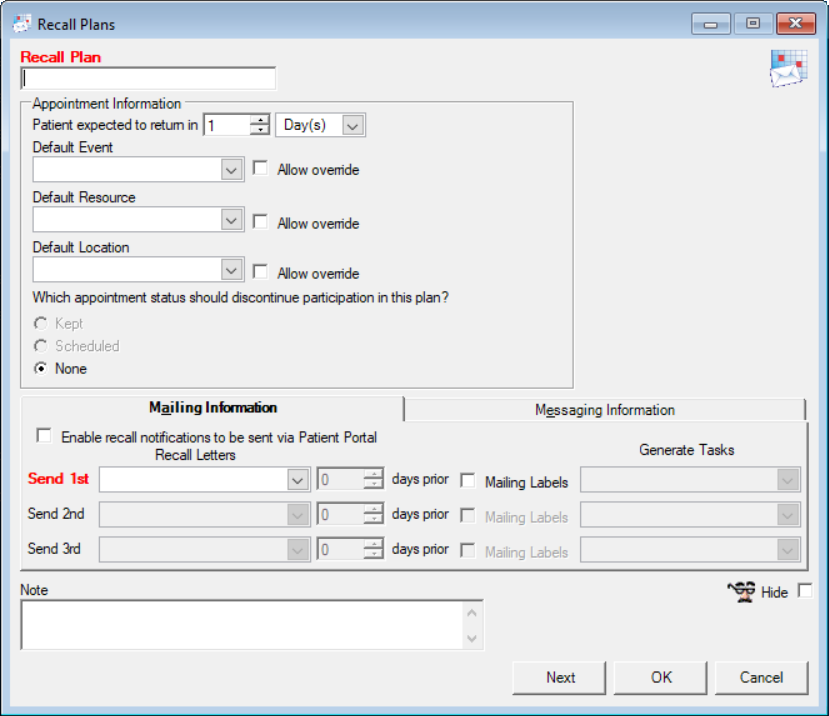Open the Default Event dropdown

point(231,170)
